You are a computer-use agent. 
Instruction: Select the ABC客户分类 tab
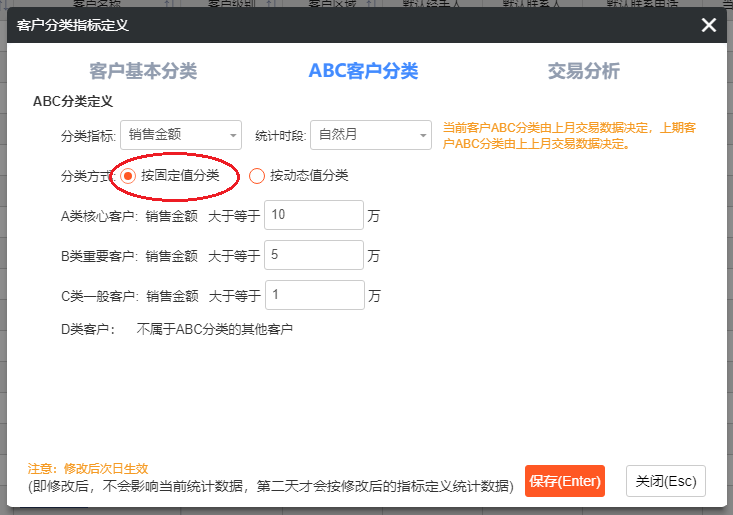click(363, 71)
